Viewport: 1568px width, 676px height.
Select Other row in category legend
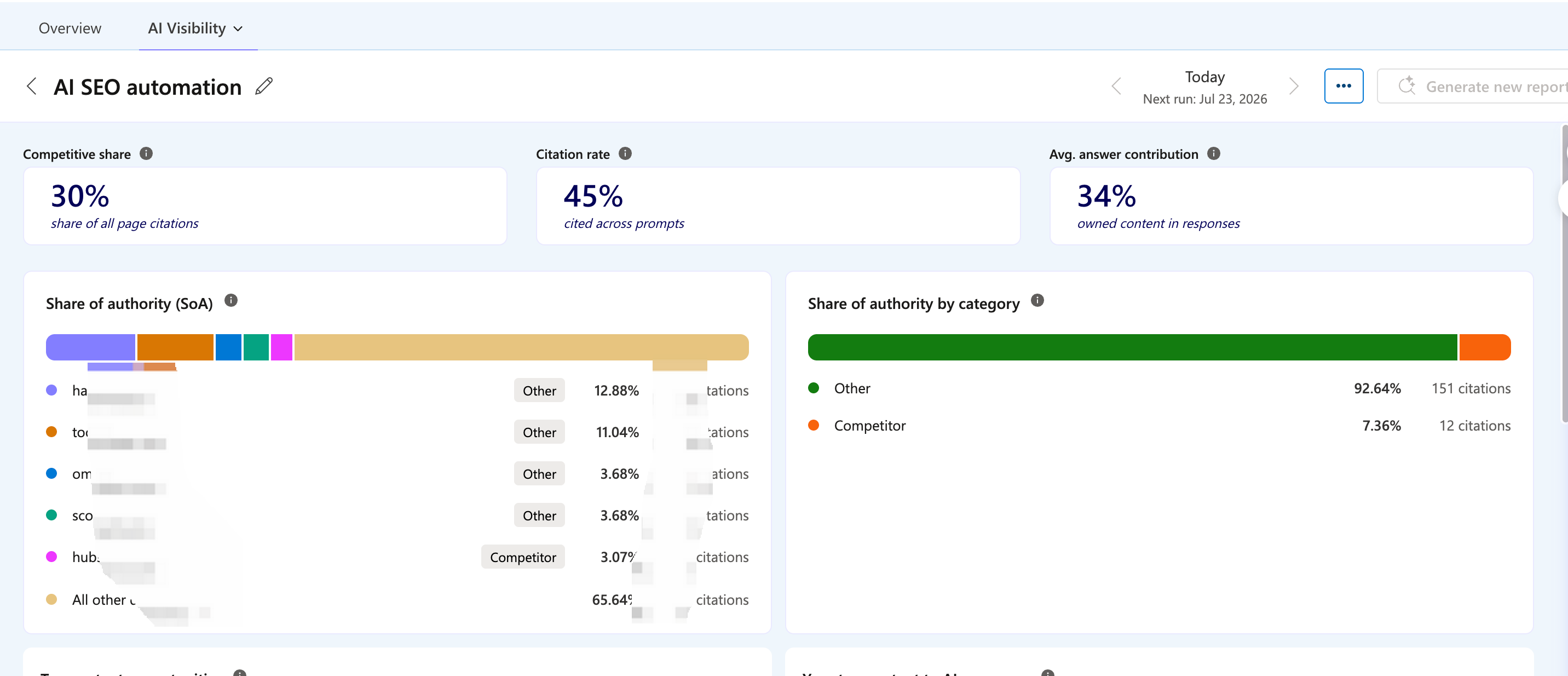click(x=1159, y=388)
